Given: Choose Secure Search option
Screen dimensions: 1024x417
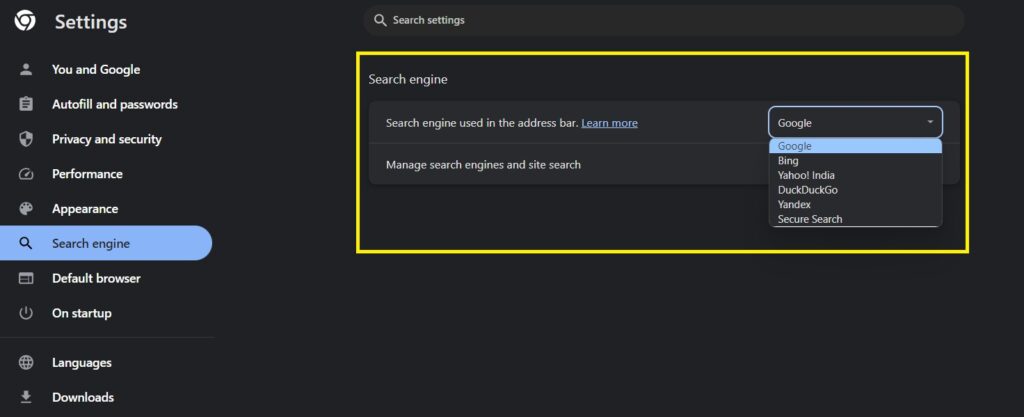Looking at the screenshot, I should [x=856, y=219].
